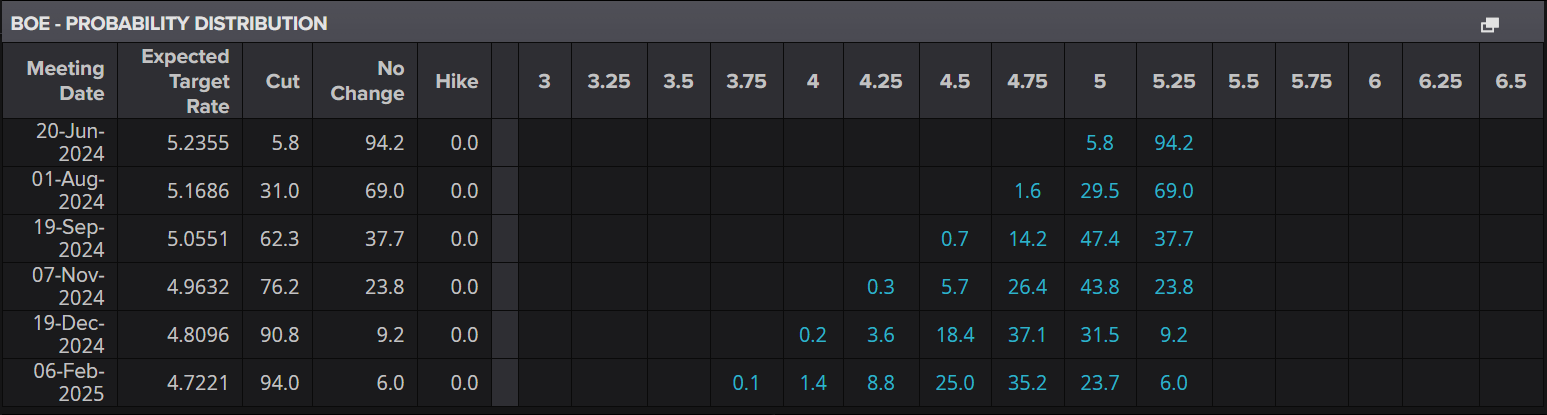1547x415 pixels.
Task: Select the '4.25' rate column header
Action: coord(881,81)
